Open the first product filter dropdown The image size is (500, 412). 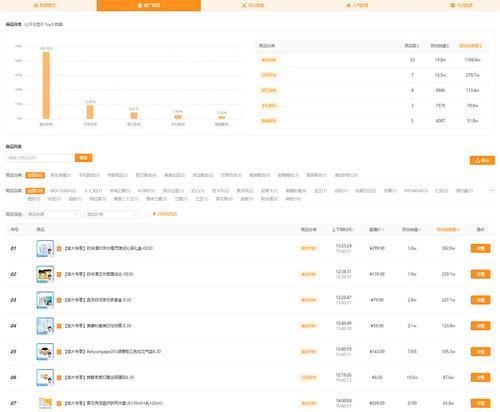[53, 214]
